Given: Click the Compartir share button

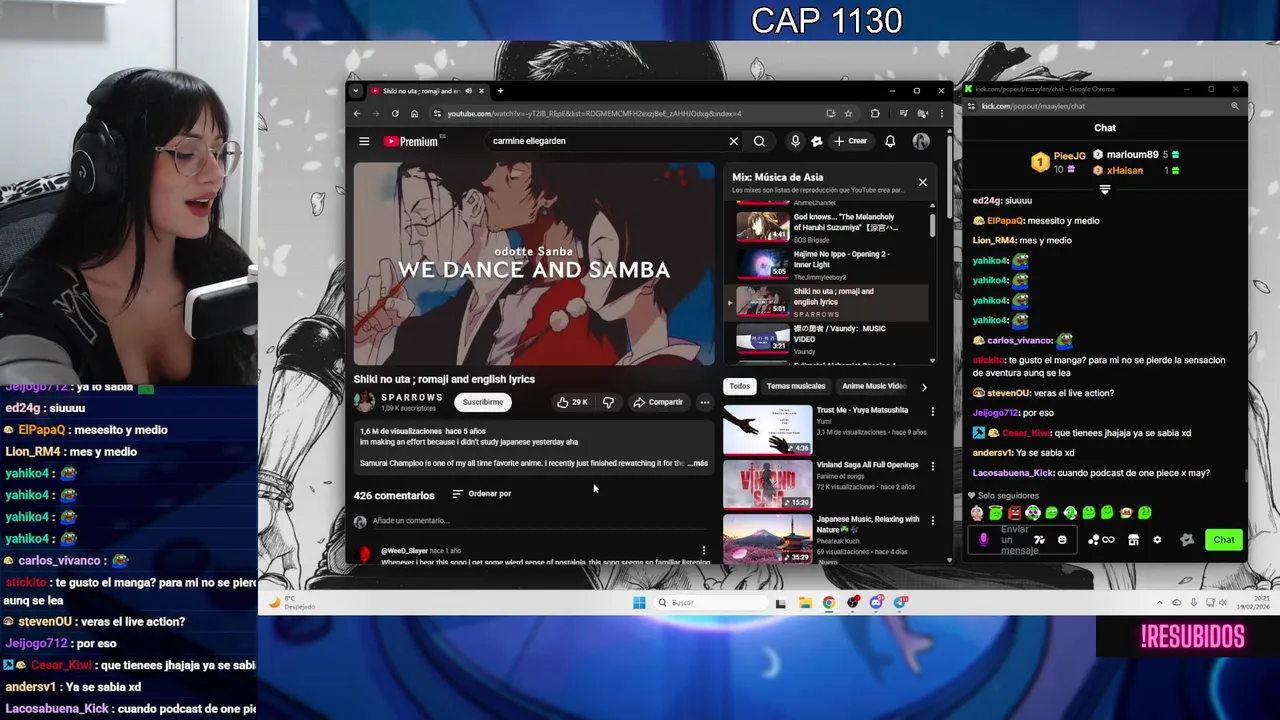Looking at the screenshot, I should pos(658,402).
